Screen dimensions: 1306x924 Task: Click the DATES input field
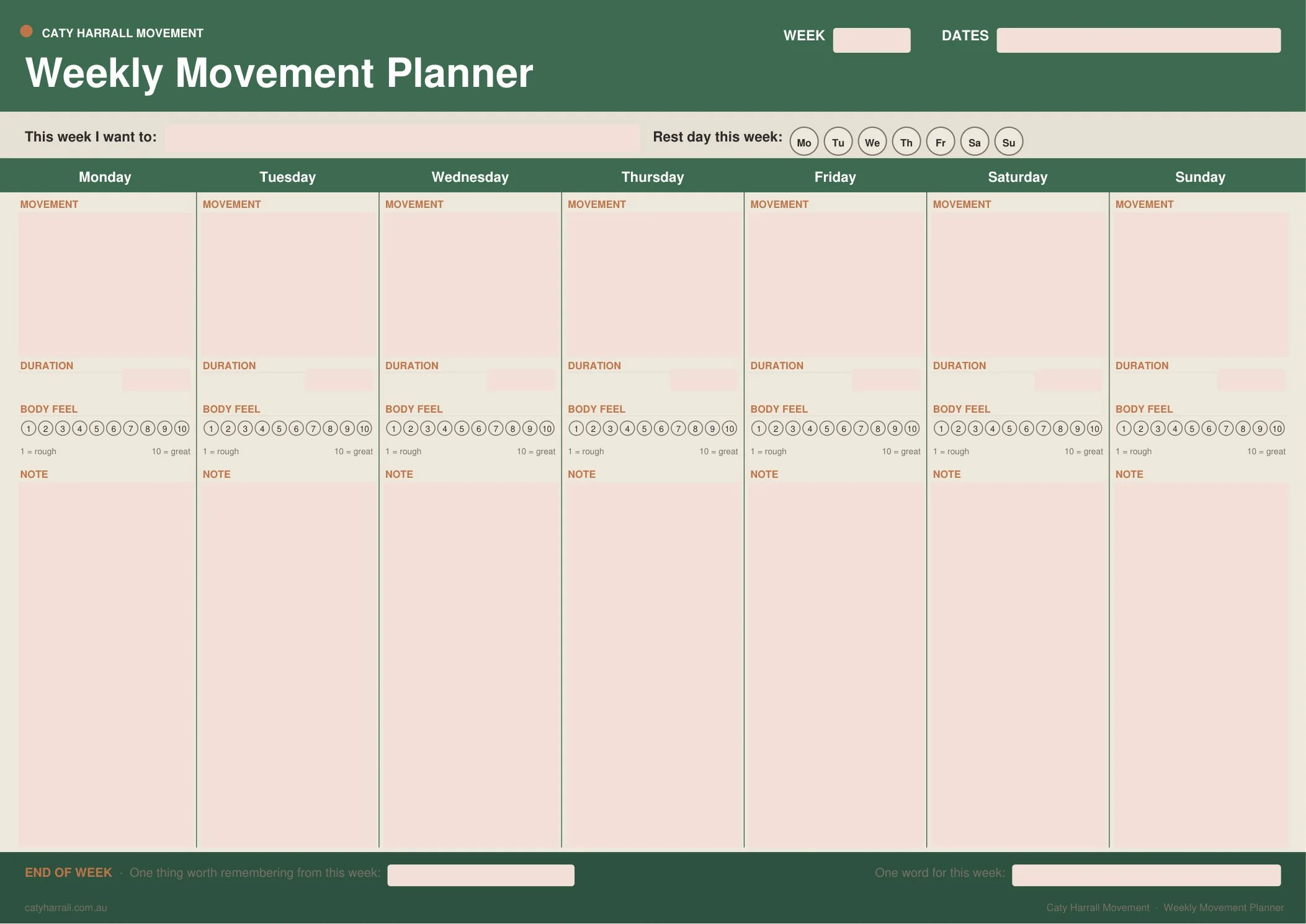tap(1138, 39)
